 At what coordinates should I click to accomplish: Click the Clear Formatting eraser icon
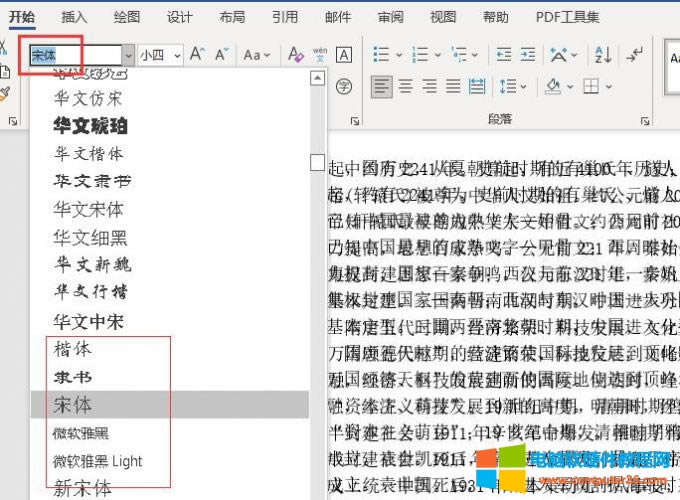(x=295, y=55)
